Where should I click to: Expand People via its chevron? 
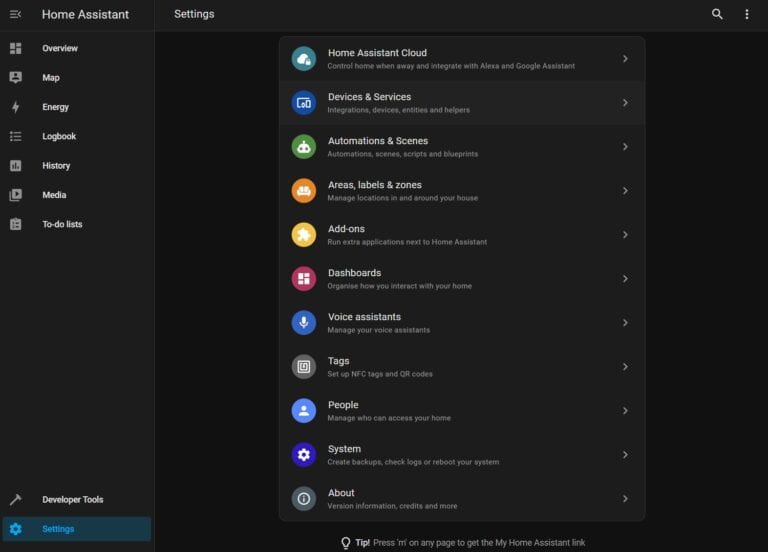pos(625,410)
